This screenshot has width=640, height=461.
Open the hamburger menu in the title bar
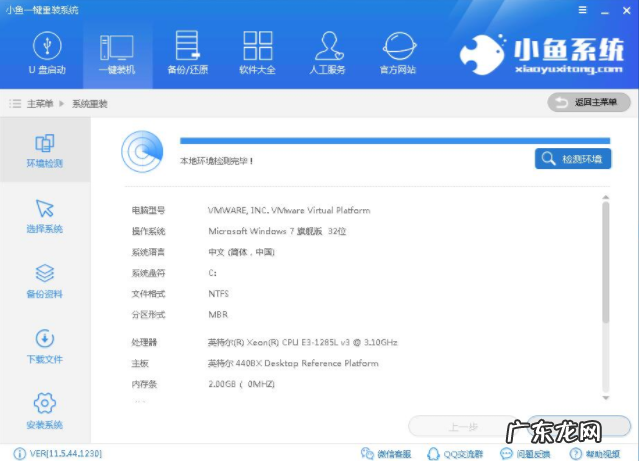(x=582, y=10)
